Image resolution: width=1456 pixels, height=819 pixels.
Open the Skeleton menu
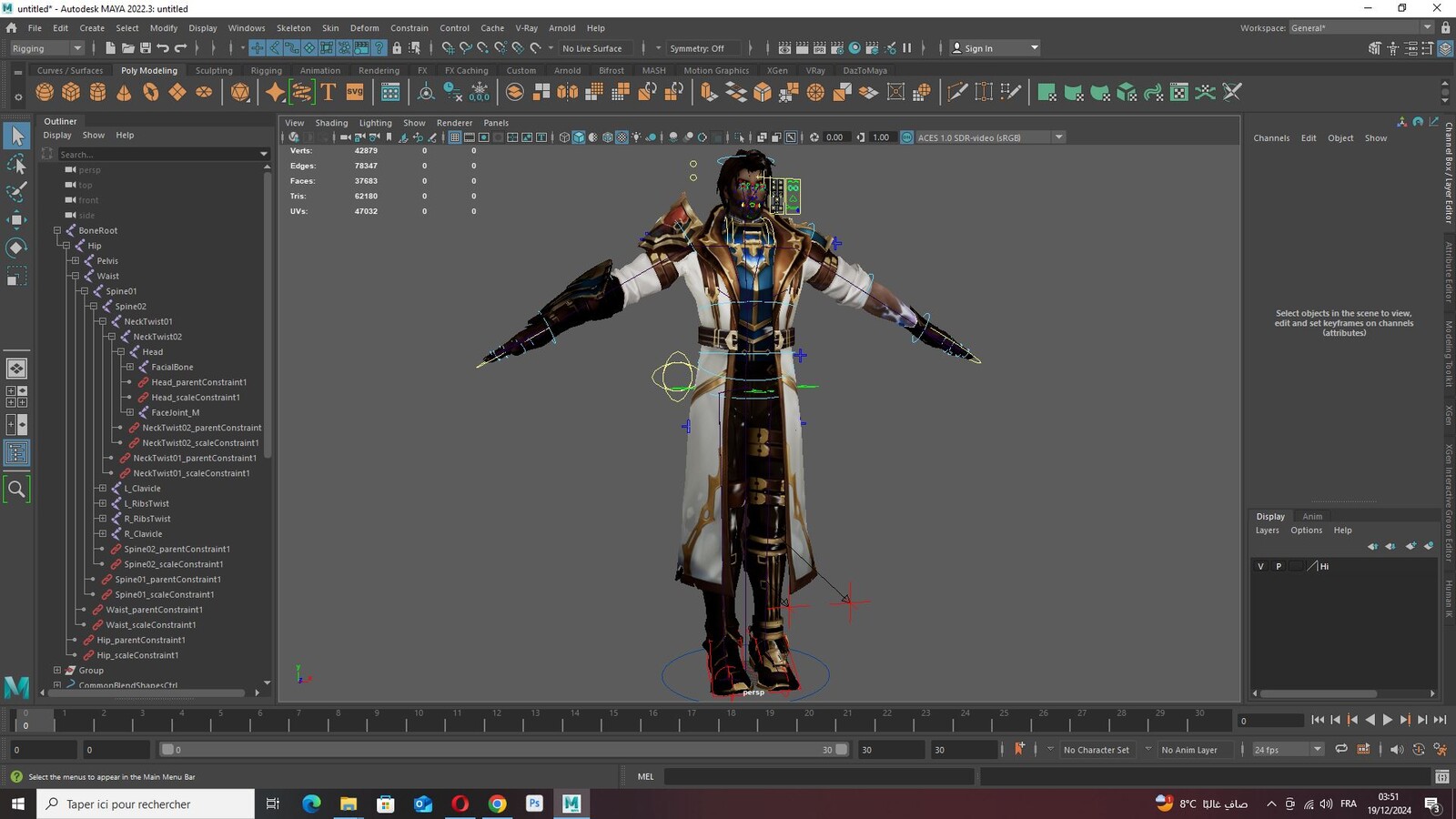pos(293,28)
